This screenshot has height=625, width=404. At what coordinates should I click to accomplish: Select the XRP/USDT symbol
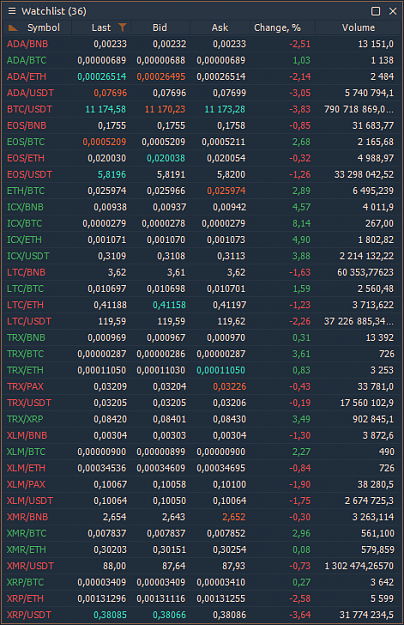pyautogui.click(x=29, y=615)
